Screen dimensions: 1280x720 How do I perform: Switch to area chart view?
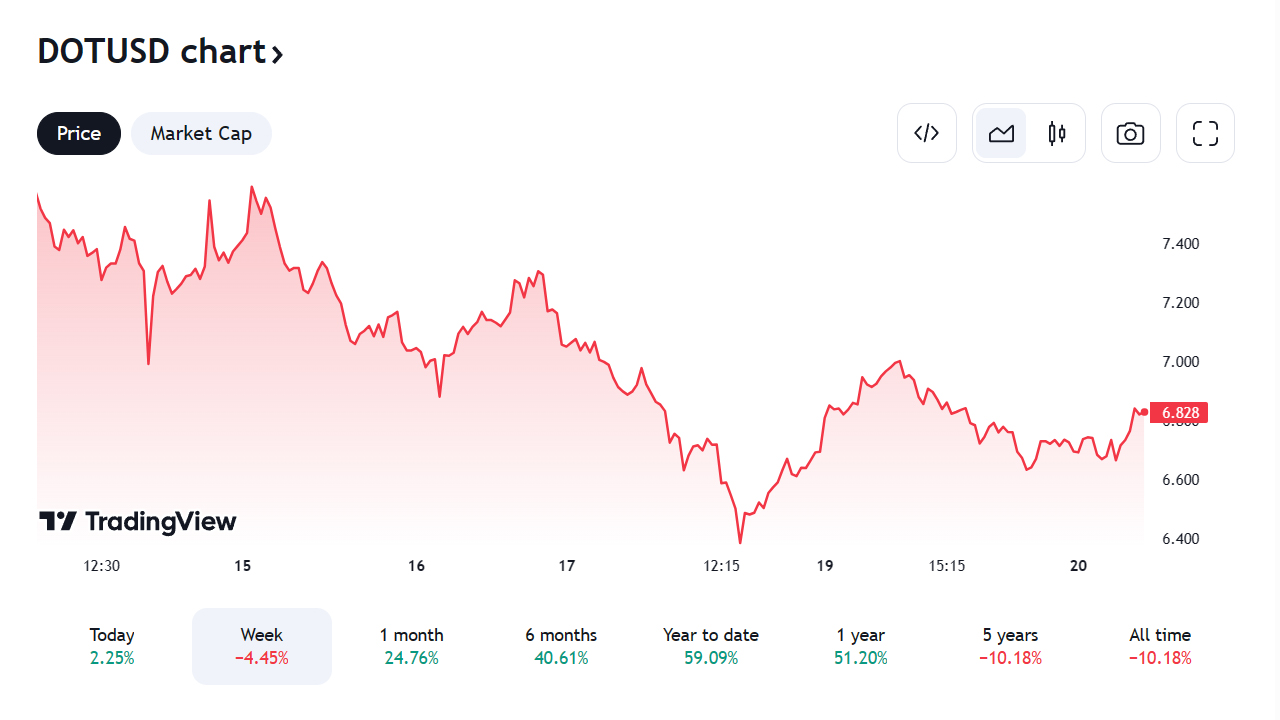point(1001,133)
